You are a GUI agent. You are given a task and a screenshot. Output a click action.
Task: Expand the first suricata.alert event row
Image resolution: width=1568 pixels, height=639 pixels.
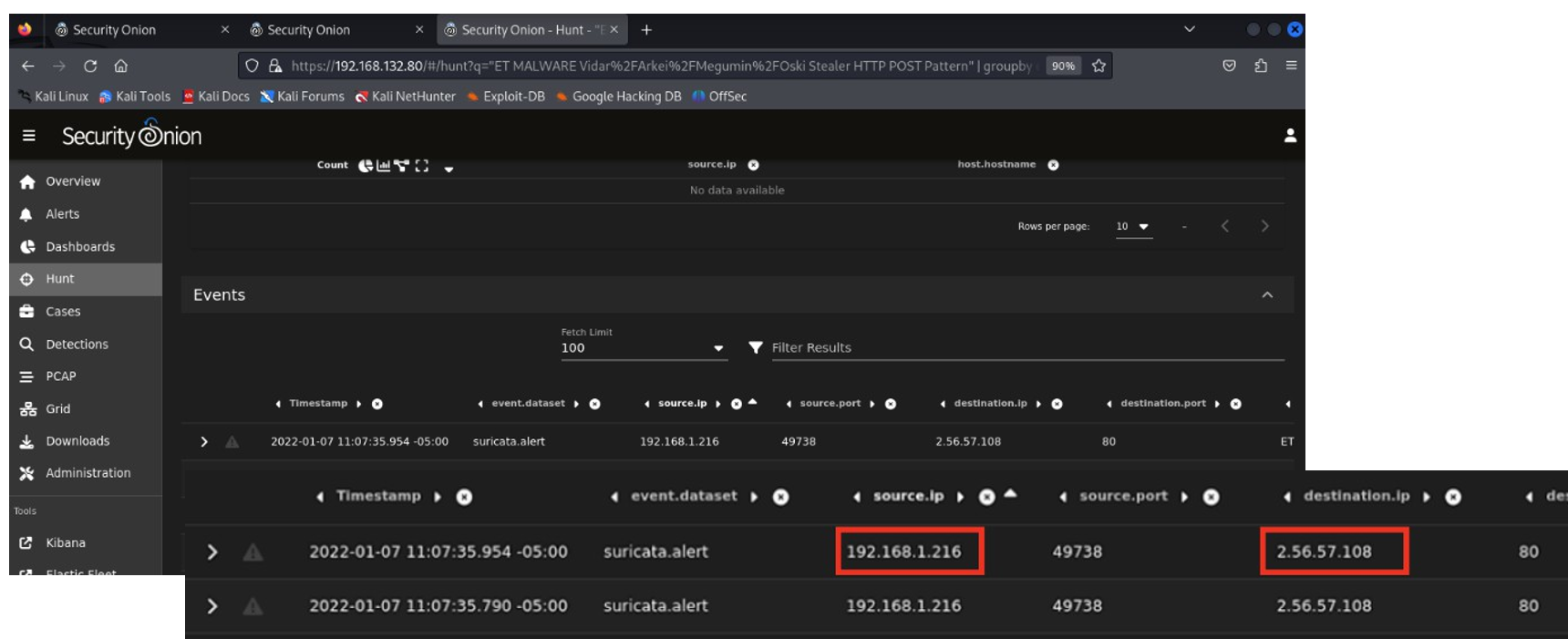tap(204, 441)
